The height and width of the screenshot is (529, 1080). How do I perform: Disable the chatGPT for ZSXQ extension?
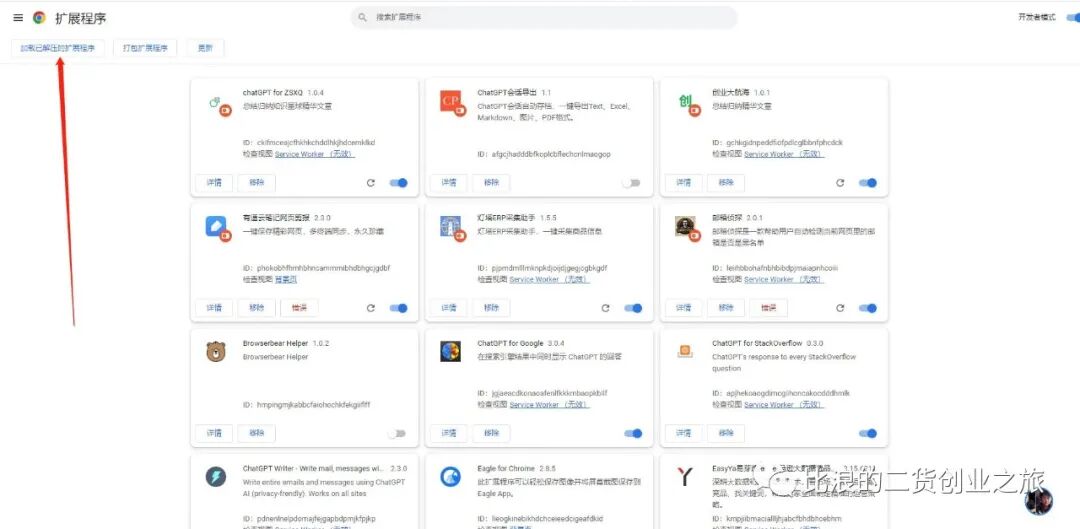coord(398,183)
